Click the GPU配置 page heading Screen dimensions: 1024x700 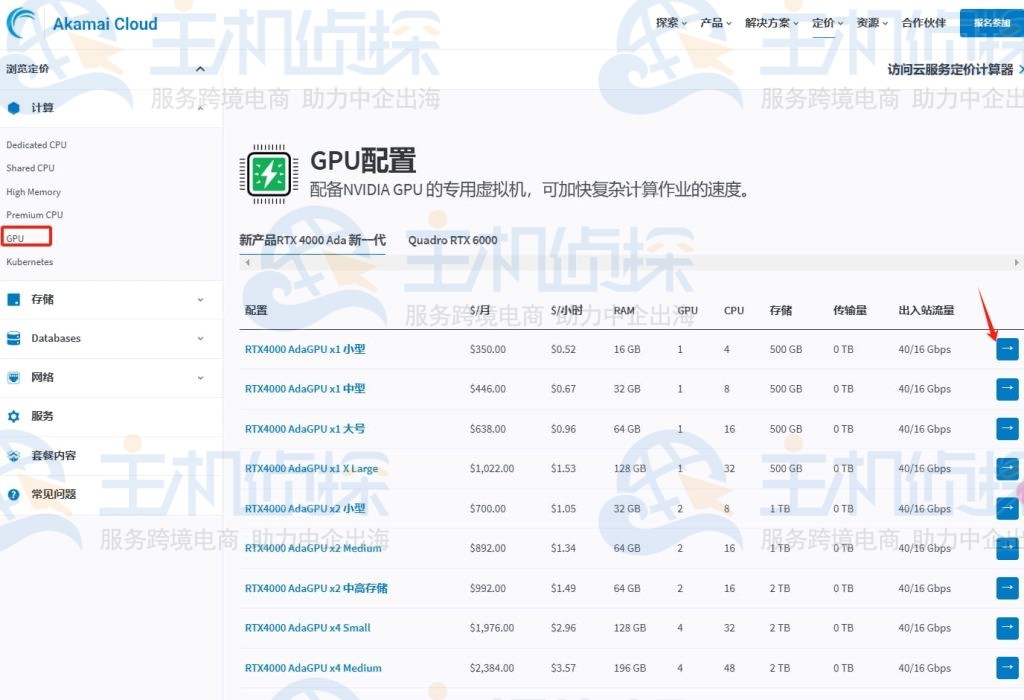[363, 161]
